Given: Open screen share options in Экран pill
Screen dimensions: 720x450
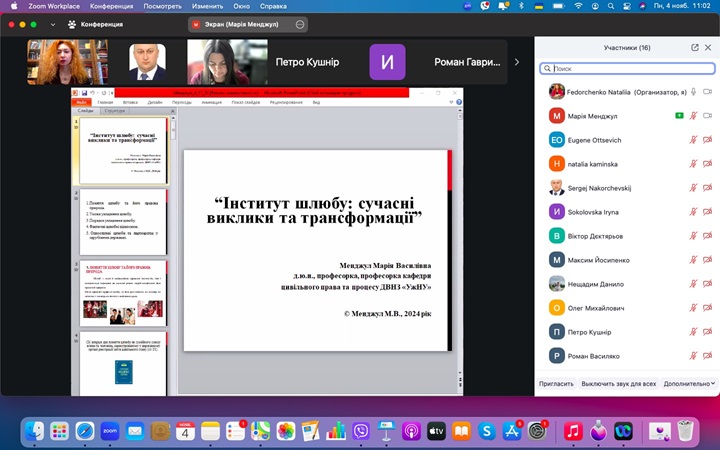Looking at the screenshot, I should click(x=301, y=23).
